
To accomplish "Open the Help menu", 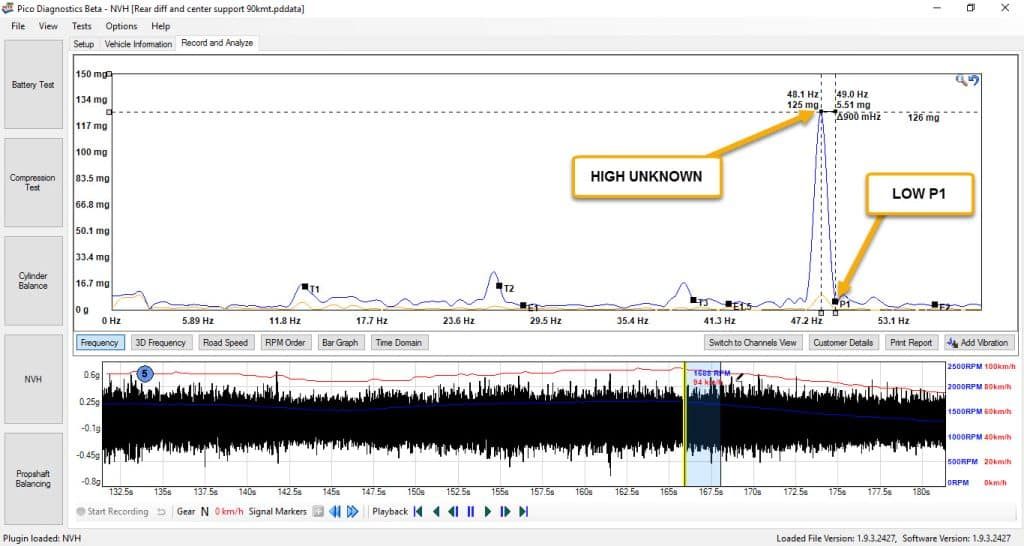I will pyautogui.click(x=161, y=26).
